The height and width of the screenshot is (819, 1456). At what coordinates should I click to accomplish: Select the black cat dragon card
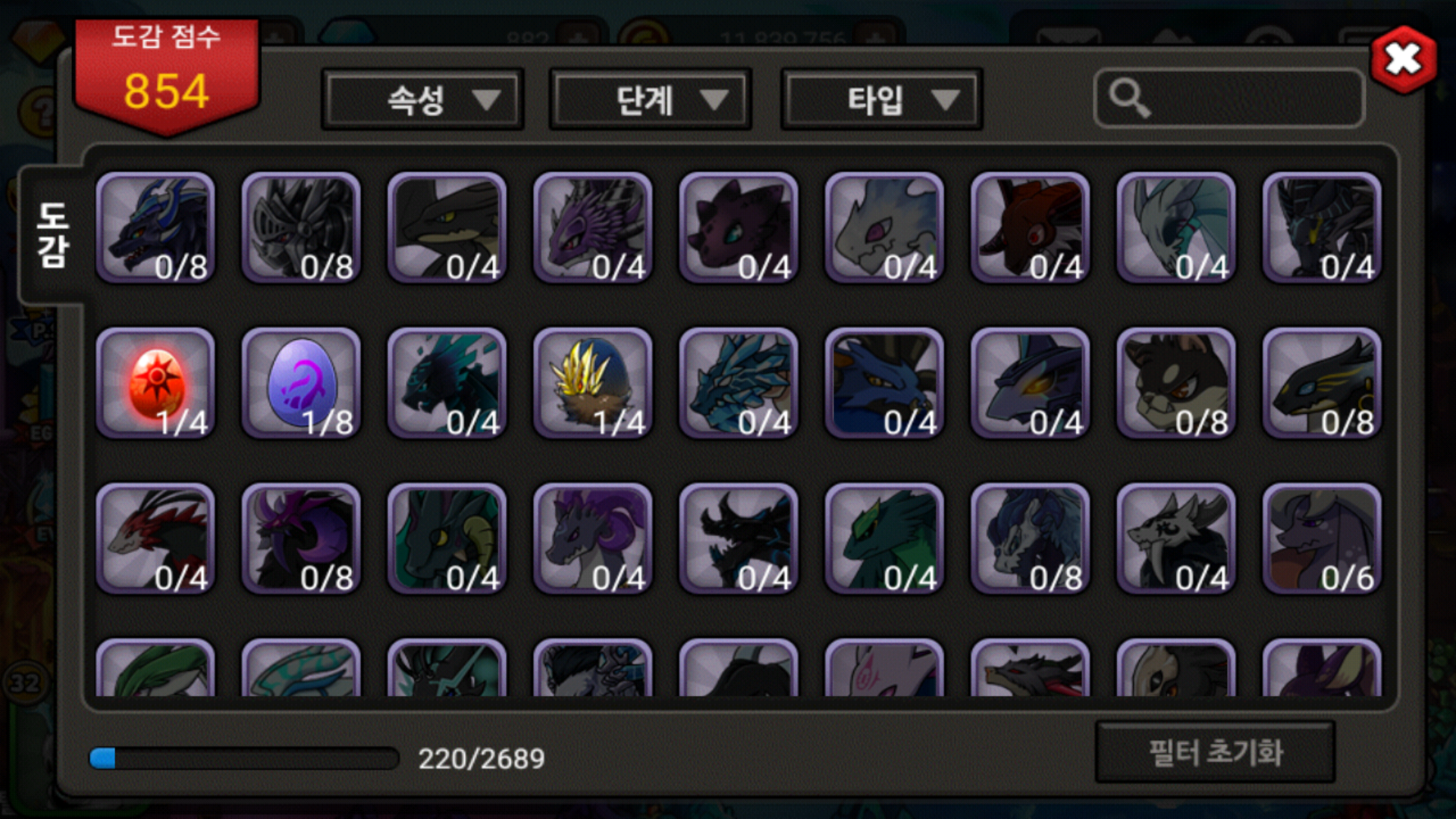(x=1176, y=384)
